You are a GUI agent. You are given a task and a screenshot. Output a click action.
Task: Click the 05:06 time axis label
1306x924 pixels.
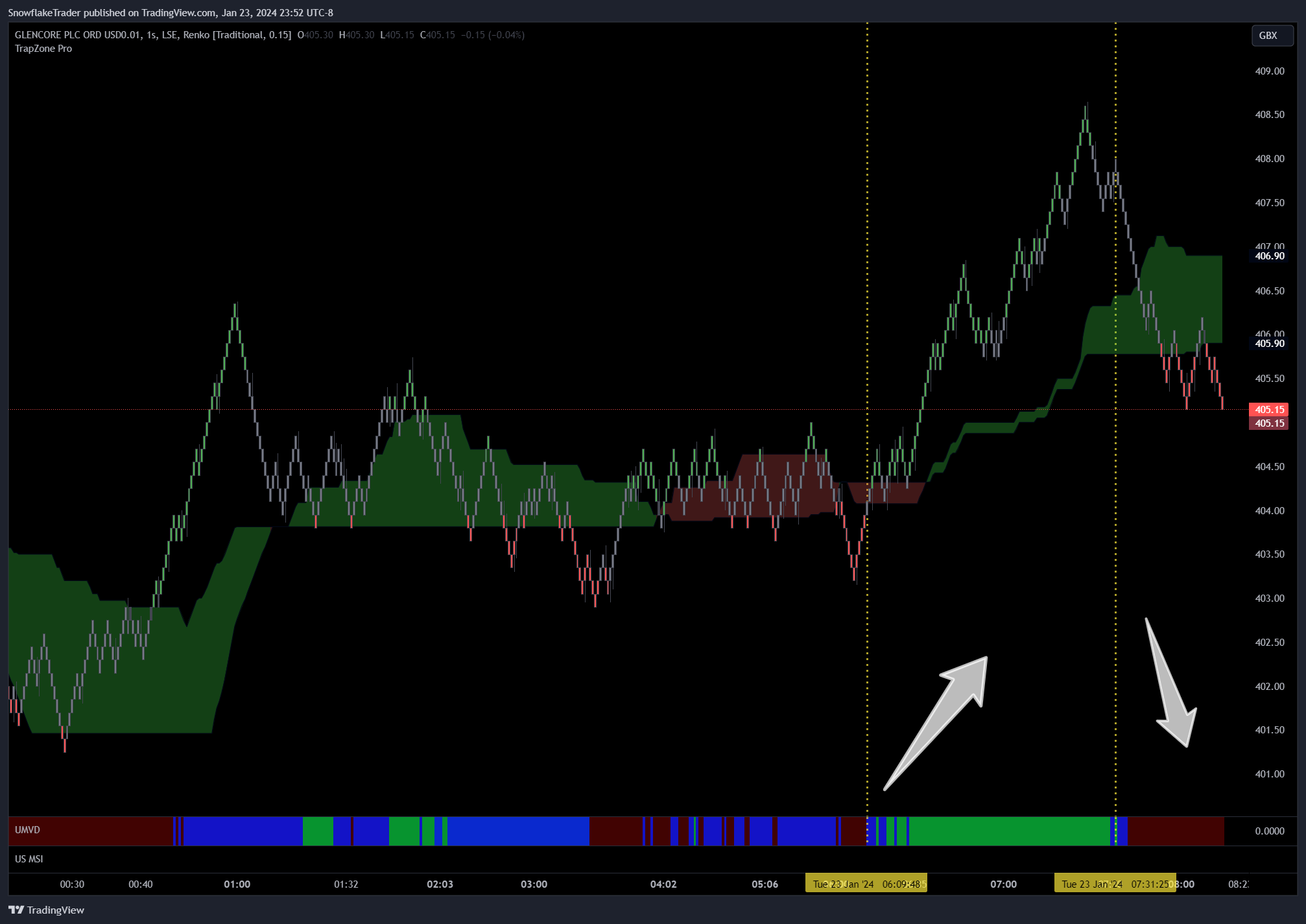(x=765, y=884)
